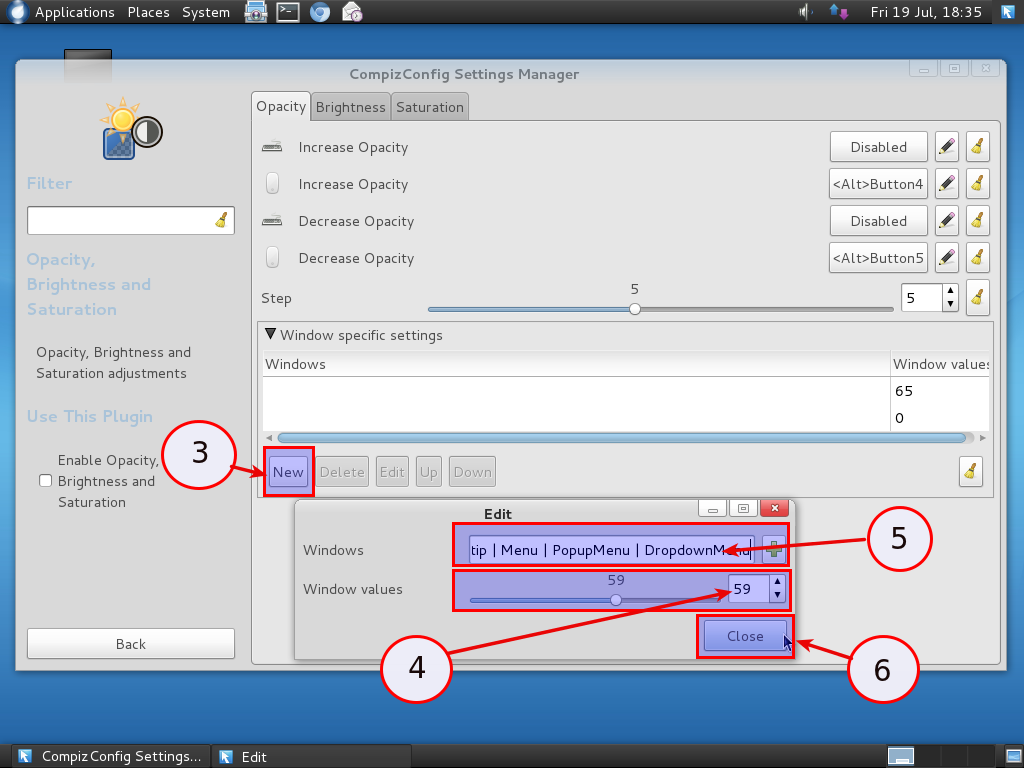1024x768 pixels.
Task: Launch the terminal from the top panel
Action: [287, 12]
